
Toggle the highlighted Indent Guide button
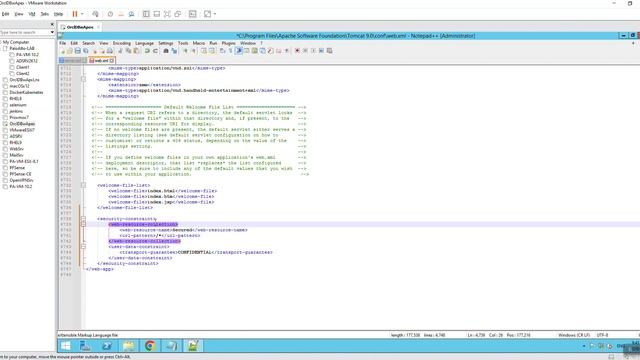pos(239,51)
